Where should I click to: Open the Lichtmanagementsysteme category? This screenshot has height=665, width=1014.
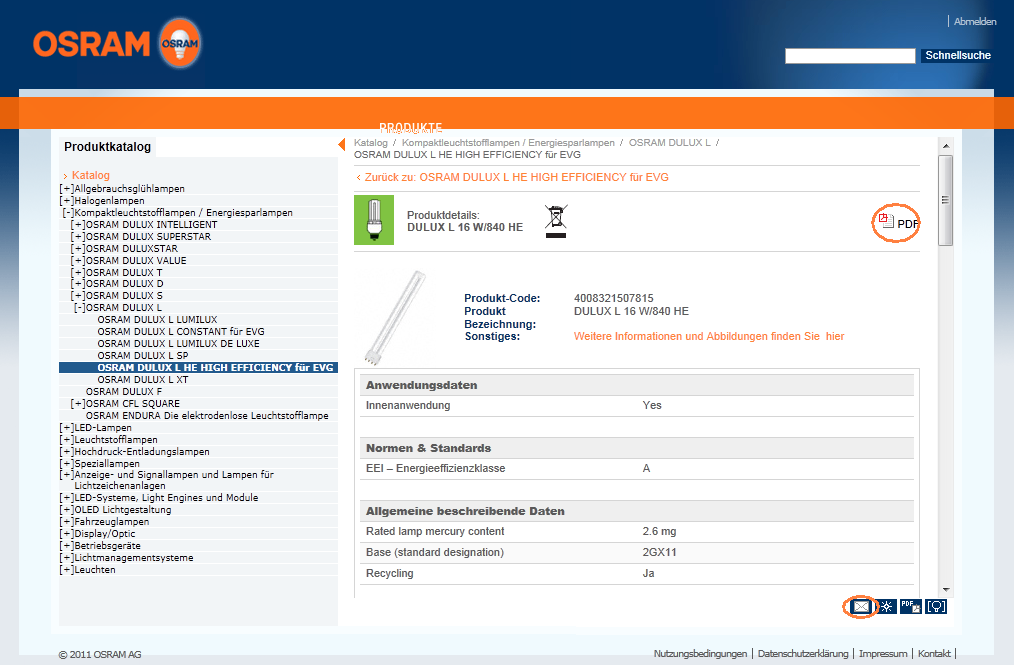[x=134, y=558]
